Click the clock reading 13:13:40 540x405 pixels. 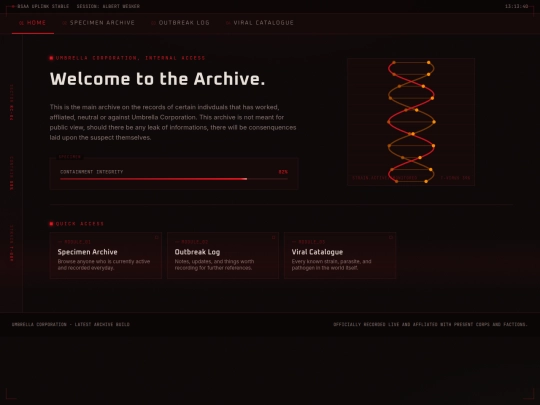pos(516,7)
